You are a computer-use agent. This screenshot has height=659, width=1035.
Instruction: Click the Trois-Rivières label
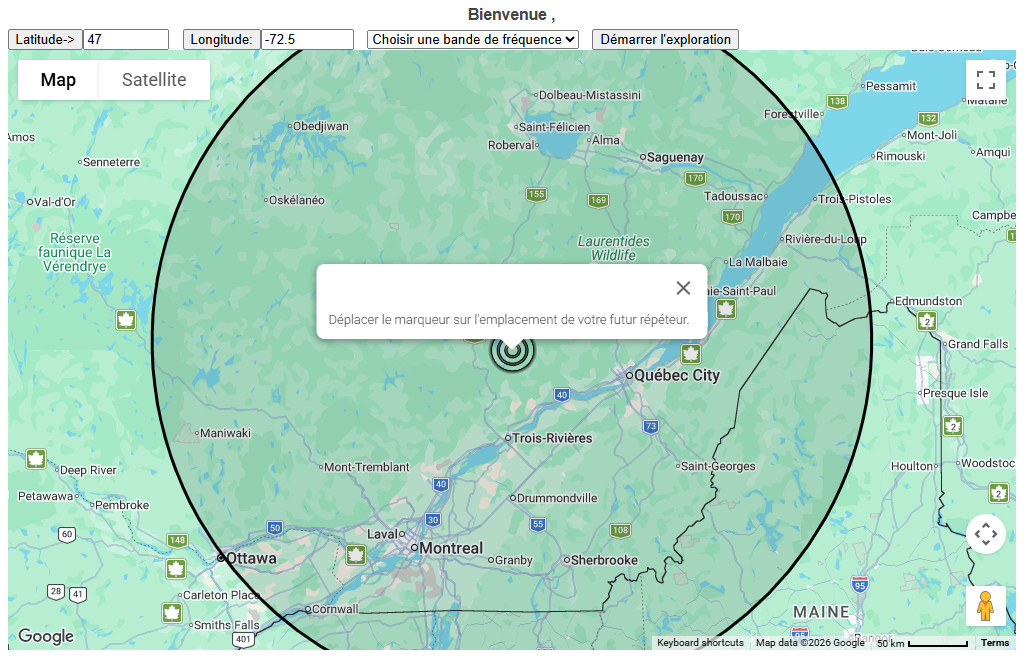[552, 438]
